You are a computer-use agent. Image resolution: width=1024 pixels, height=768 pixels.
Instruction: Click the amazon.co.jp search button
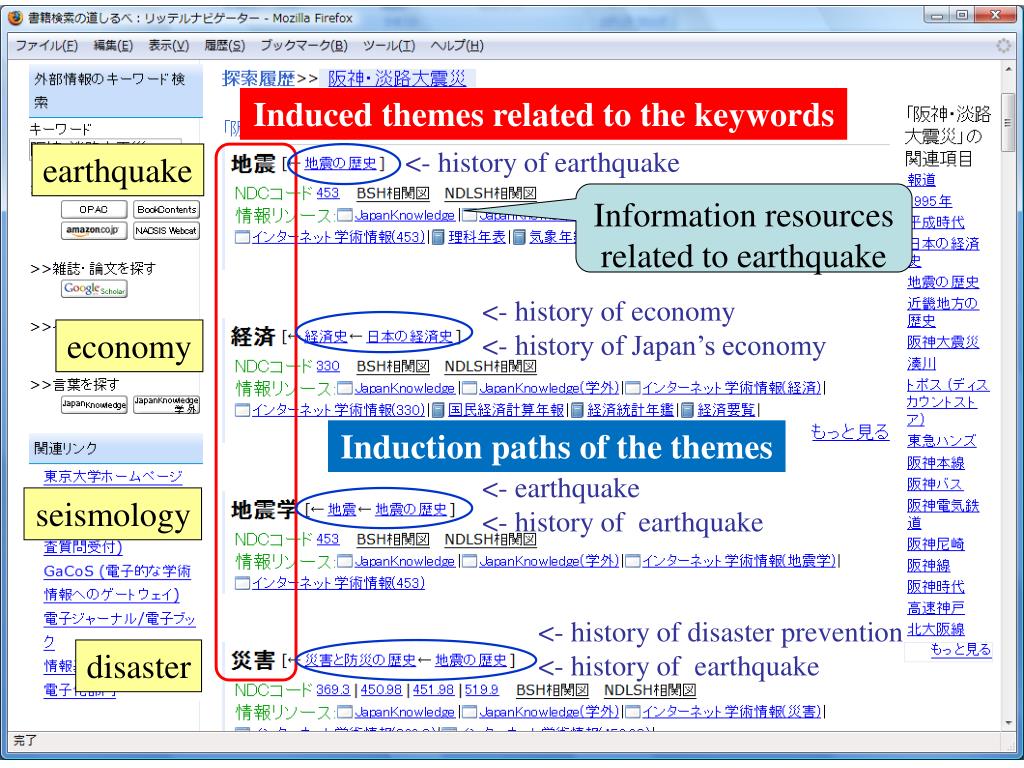tap(93, 231)
